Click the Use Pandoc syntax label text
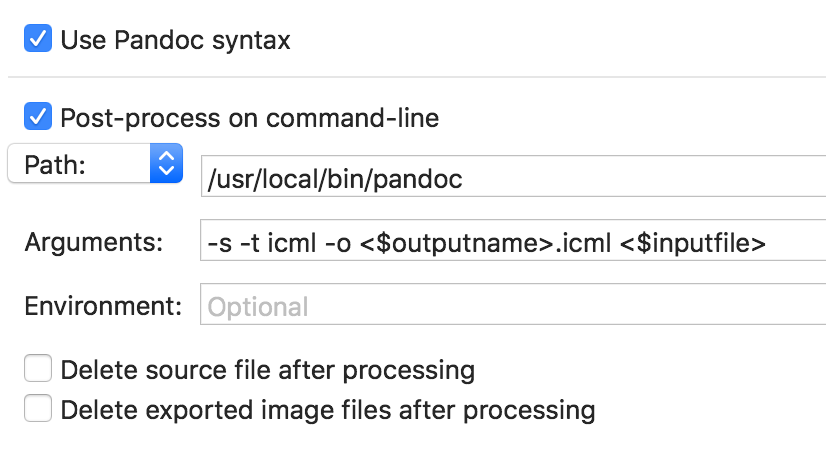Image resolution: width=826 pixels, height=460 pixels. coord(175,40)
